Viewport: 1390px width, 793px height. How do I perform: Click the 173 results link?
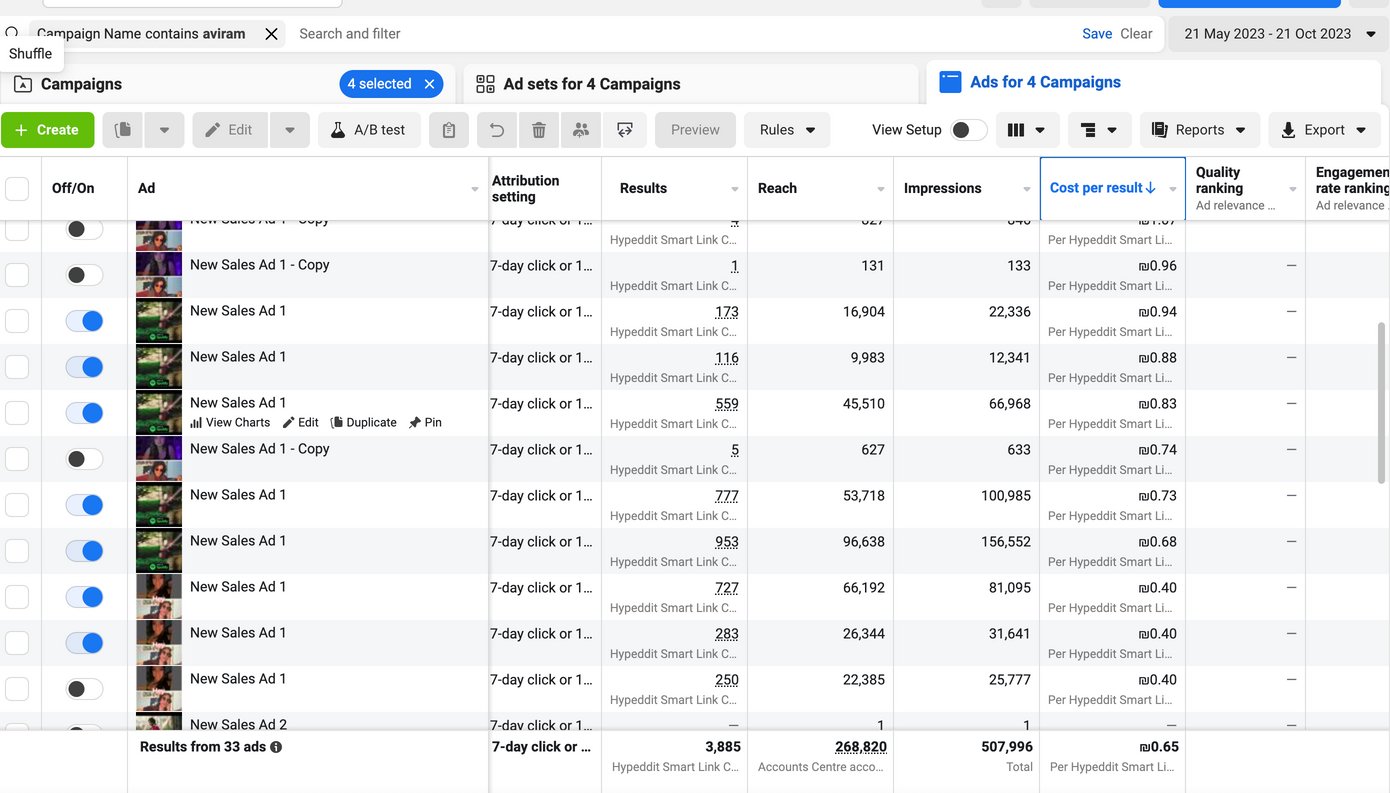tap(727, 312)
